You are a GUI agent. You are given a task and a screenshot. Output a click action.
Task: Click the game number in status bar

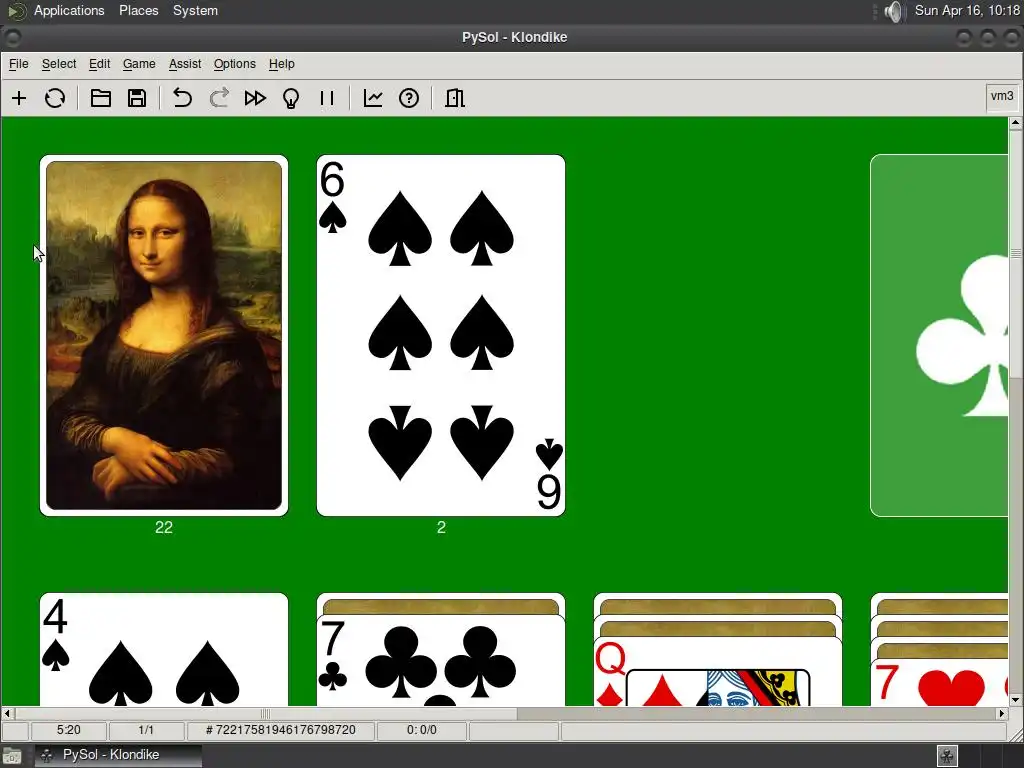click(281, 730)
